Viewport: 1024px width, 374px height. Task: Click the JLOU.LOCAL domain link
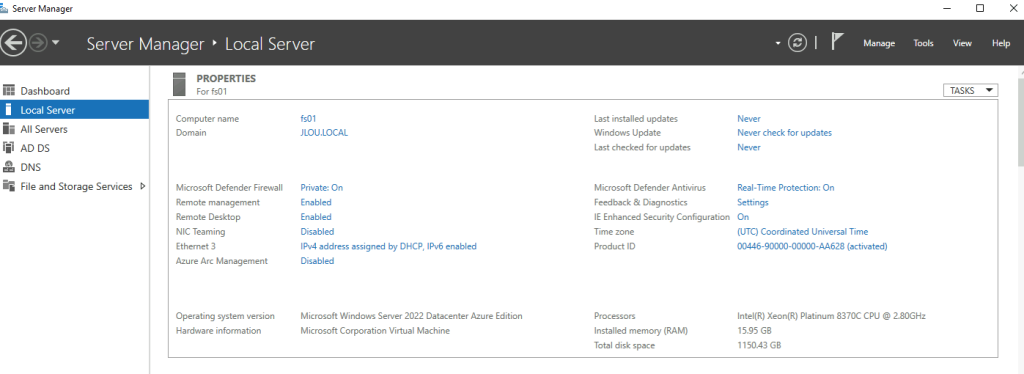click(x=324, y=132)
